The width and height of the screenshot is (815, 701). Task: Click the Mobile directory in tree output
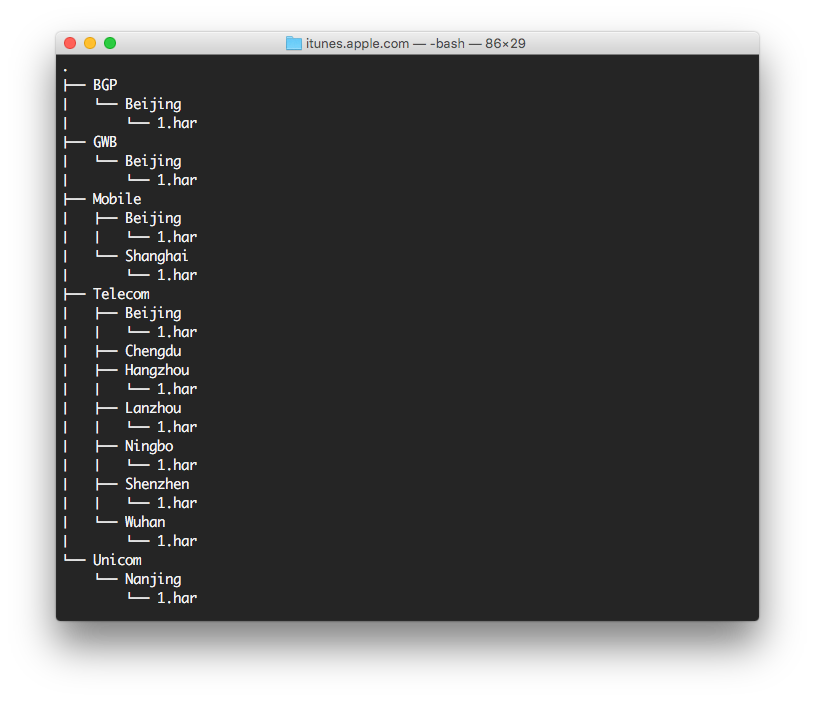[x=117, y=199]
